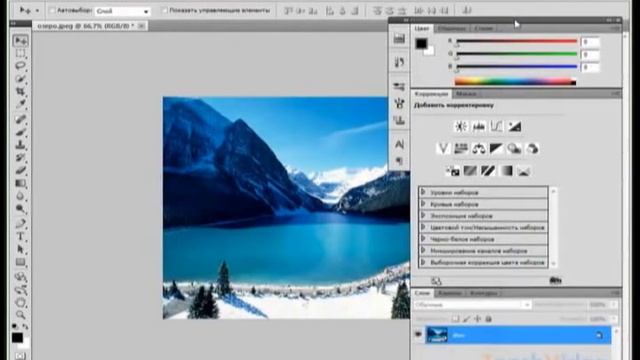Add a Channel Mixer adjustment
Image resolution: width=640 pixels, height=360 pixels.
click(x=532, y=149)
